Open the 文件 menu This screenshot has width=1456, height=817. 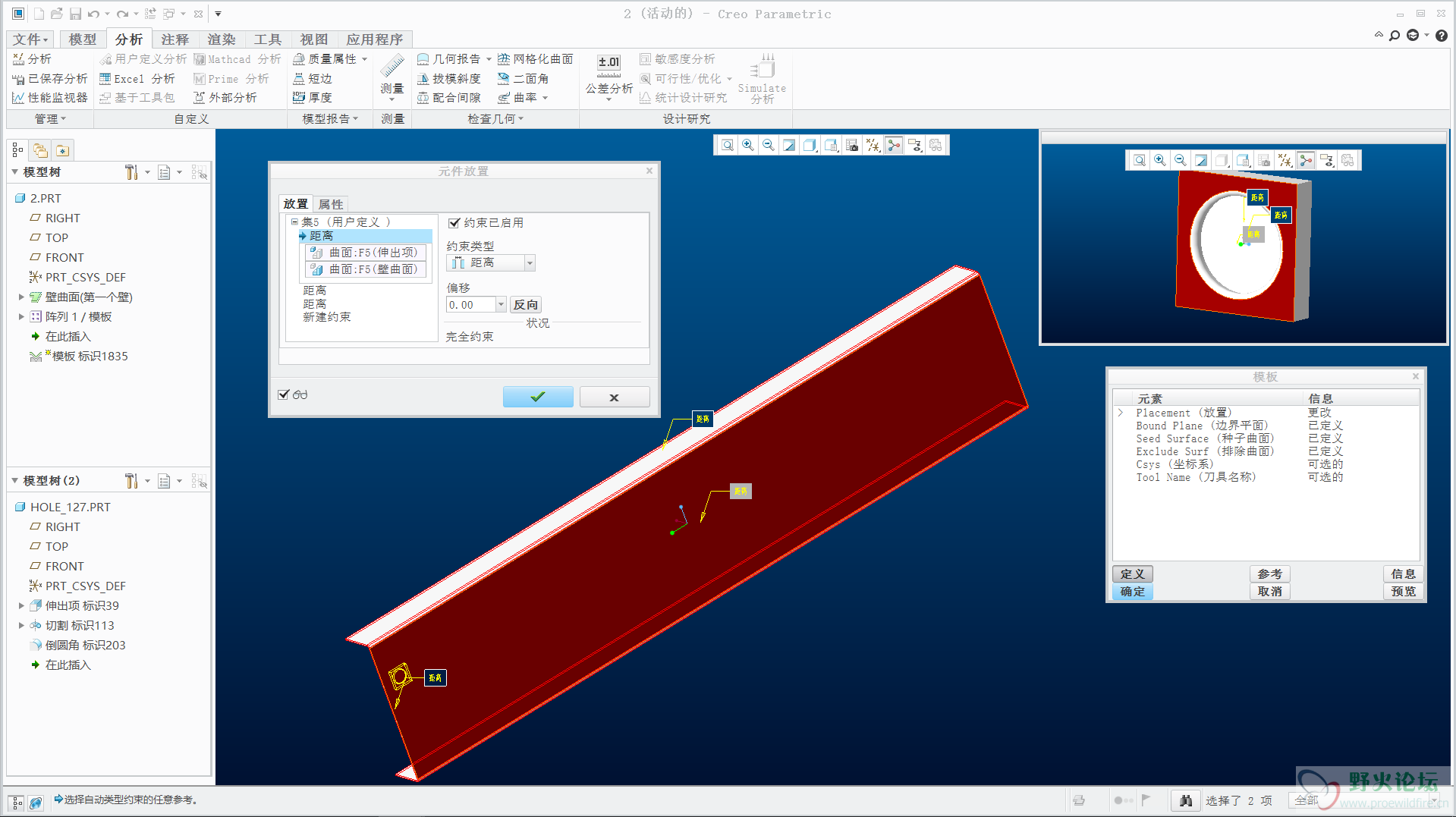tap(30, 39)
